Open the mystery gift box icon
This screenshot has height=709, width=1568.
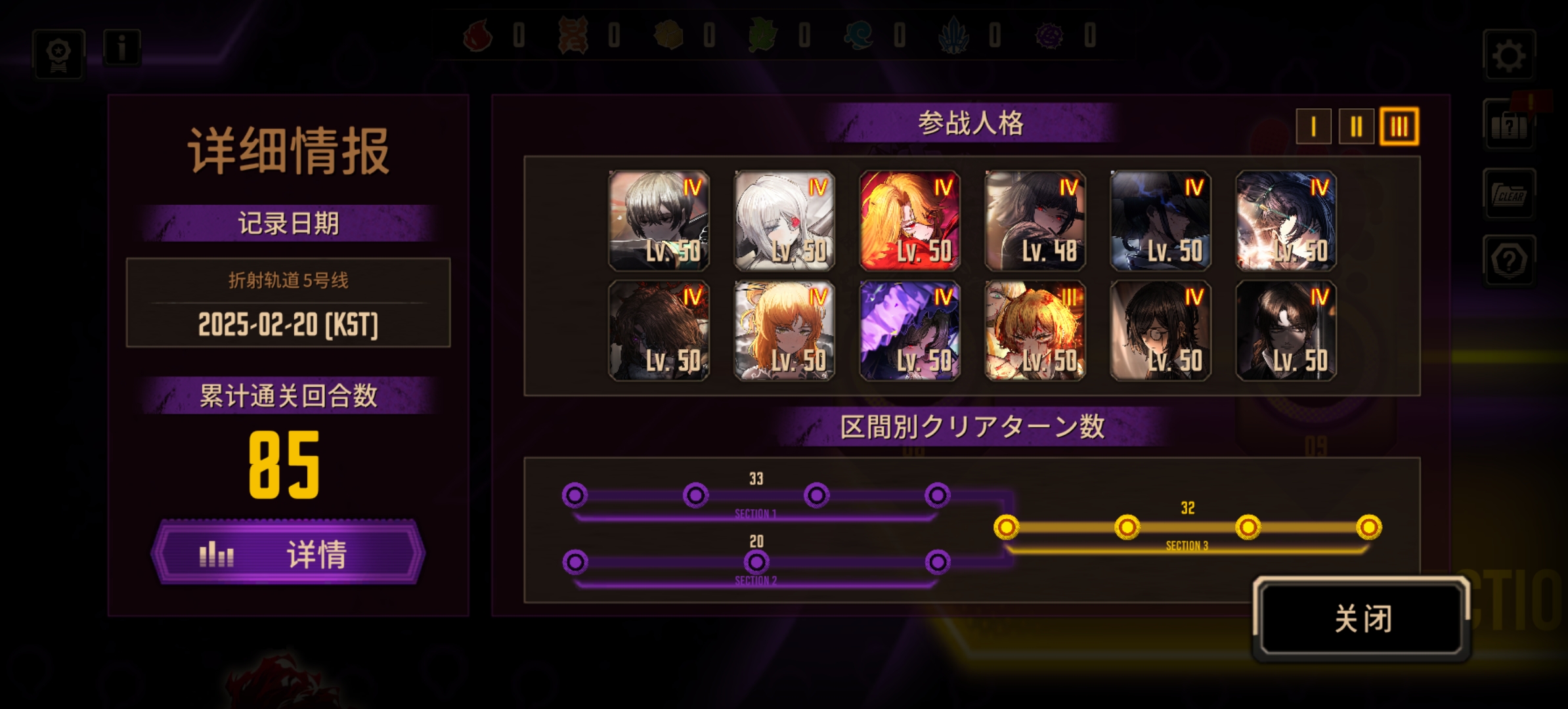(1509, 125)
